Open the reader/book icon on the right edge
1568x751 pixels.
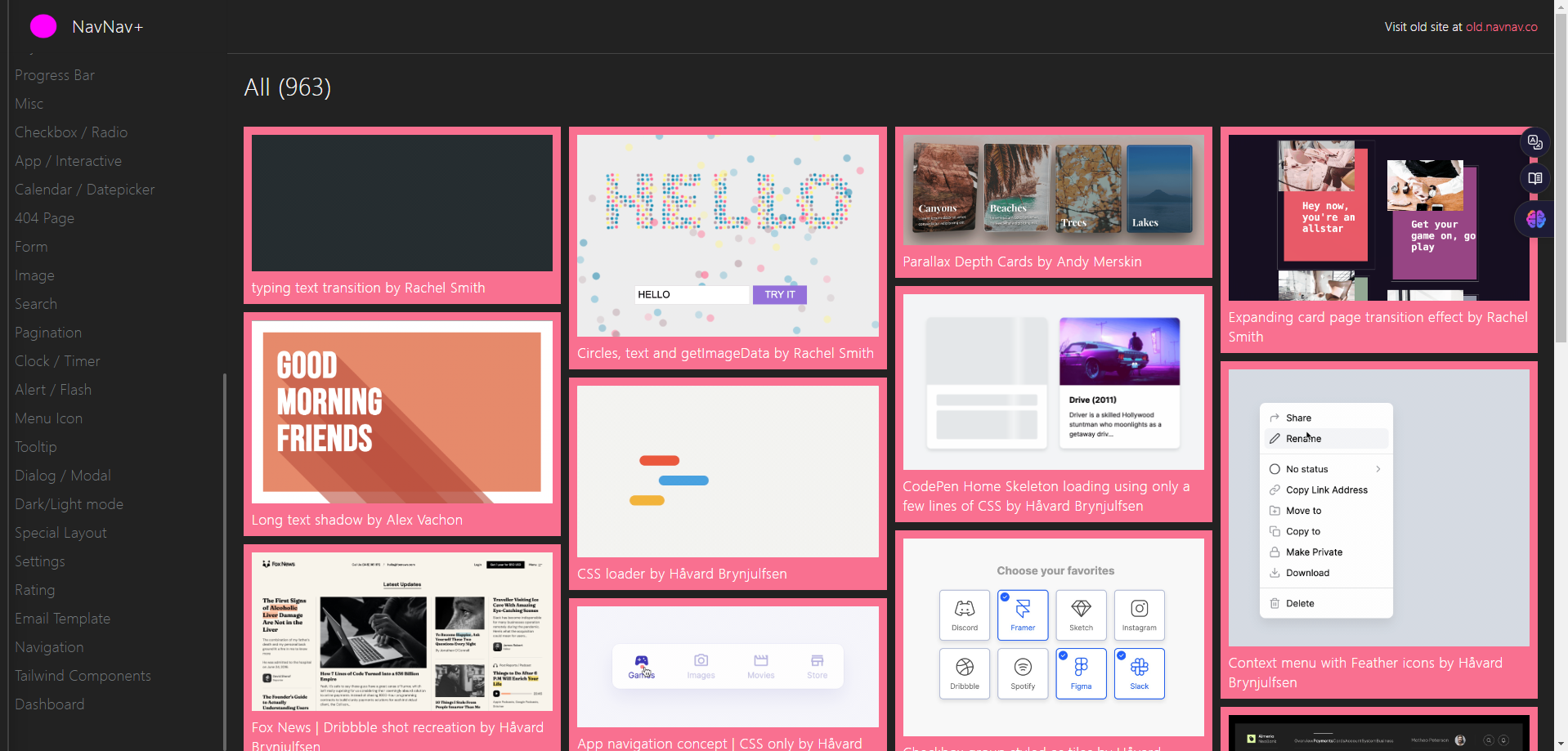tap(1534, 178)
